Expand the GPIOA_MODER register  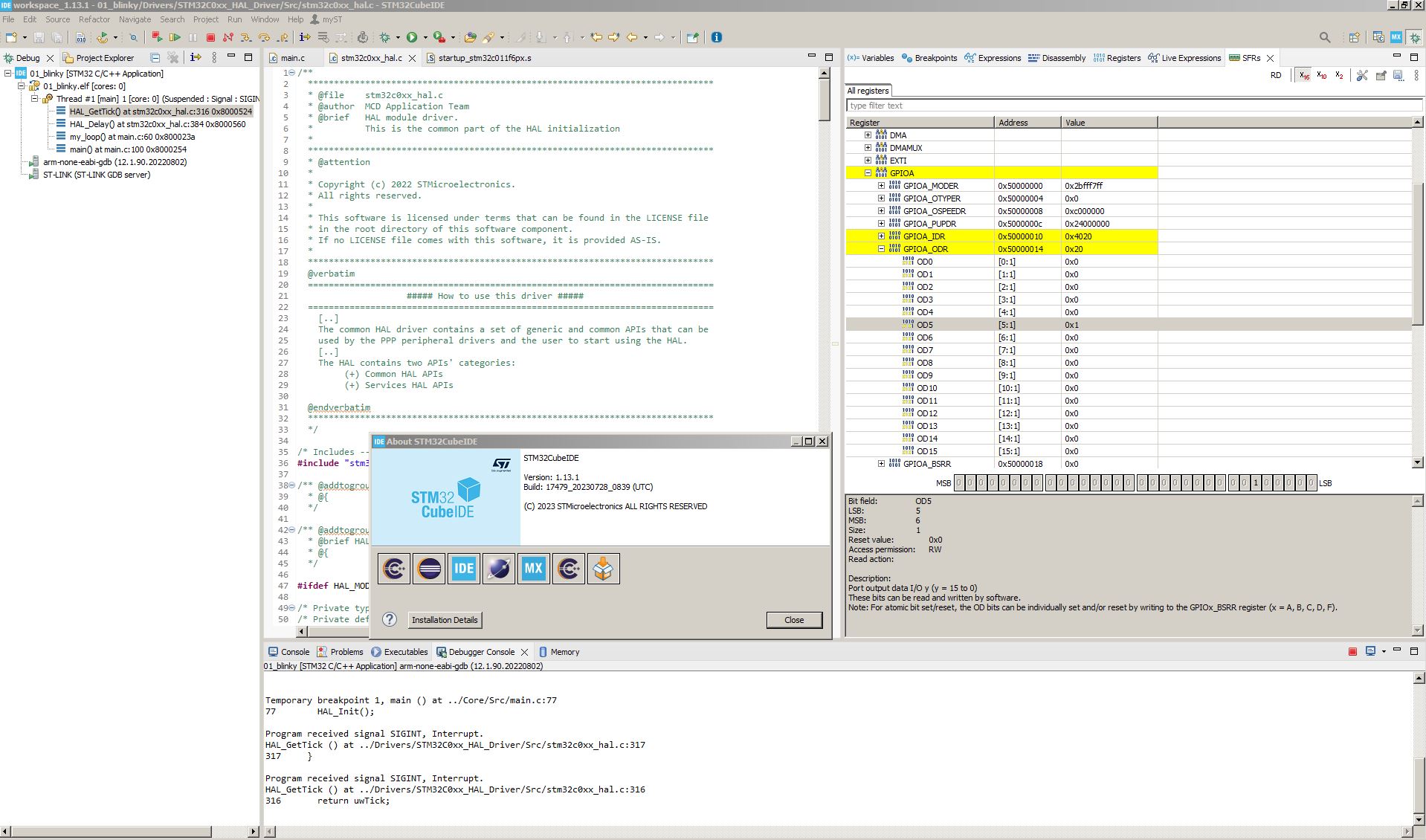coord(881,186)
